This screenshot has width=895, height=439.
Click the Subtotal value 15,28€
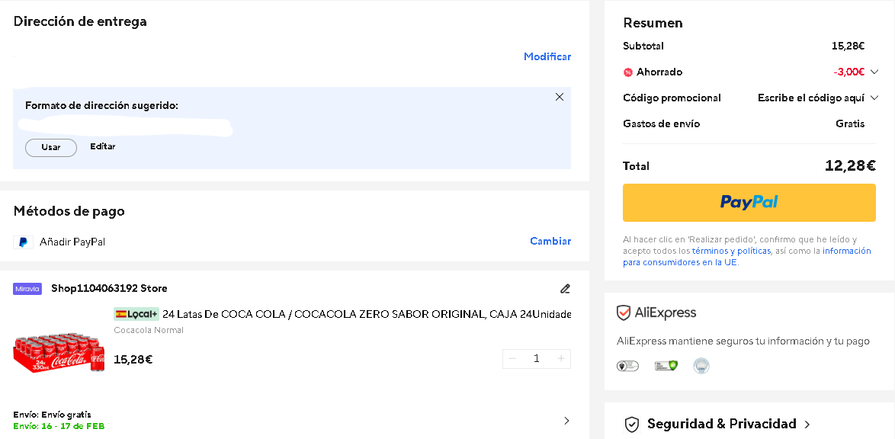click(848, 47)
